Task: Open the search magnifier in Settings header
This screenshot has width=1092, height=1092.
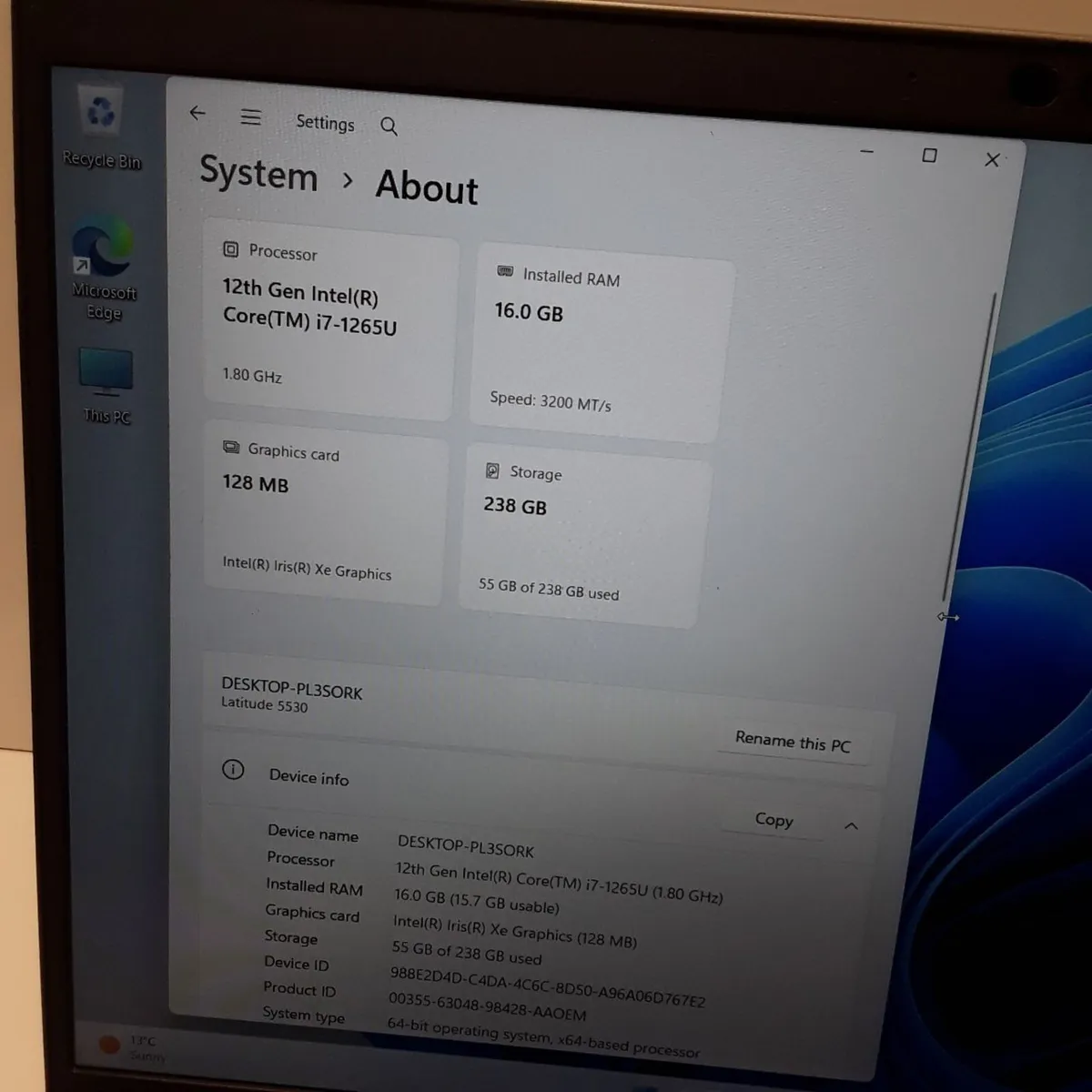Action: click(x=389, y=126)
